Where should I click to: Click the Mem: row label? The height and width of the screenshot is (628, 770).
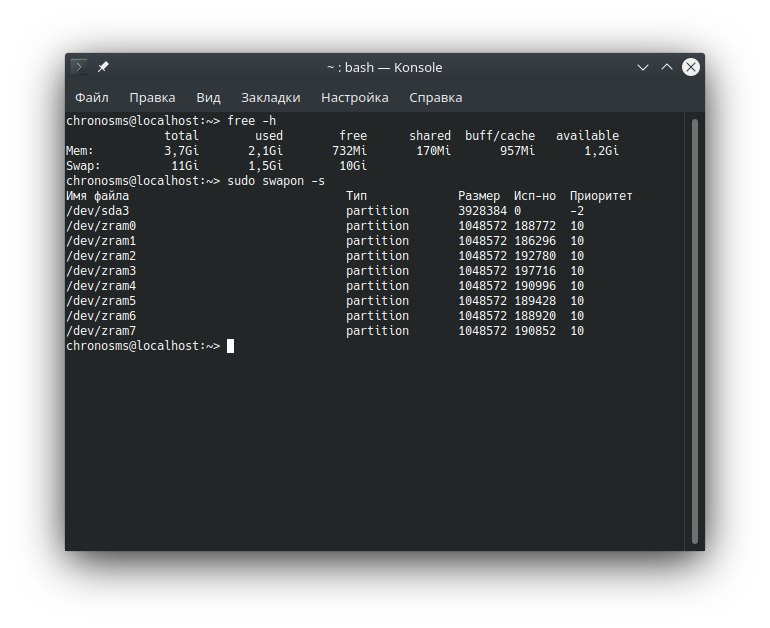(x=80, y=151)
